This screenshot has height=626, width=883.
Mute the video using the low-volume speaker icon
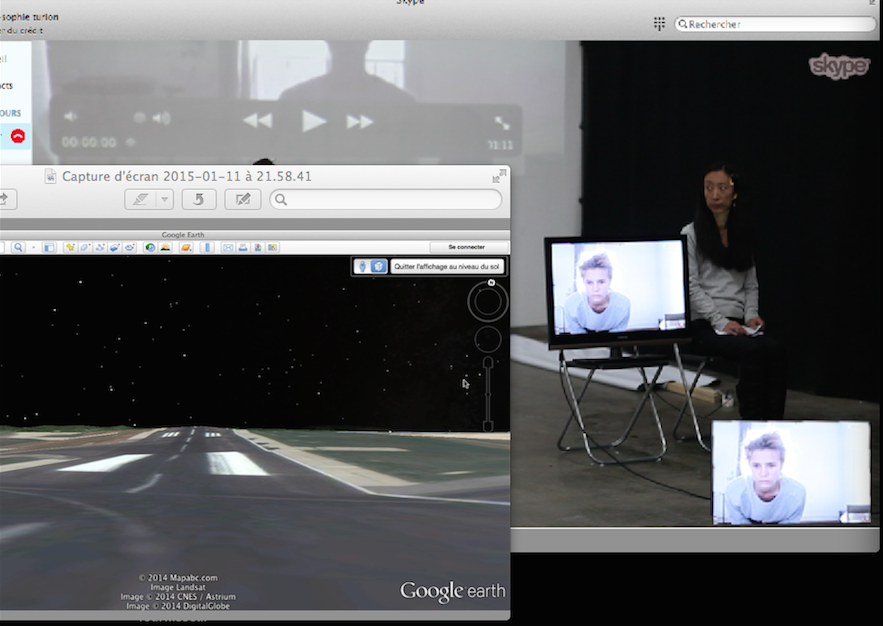pyautogui.click(x=70, y=117)
